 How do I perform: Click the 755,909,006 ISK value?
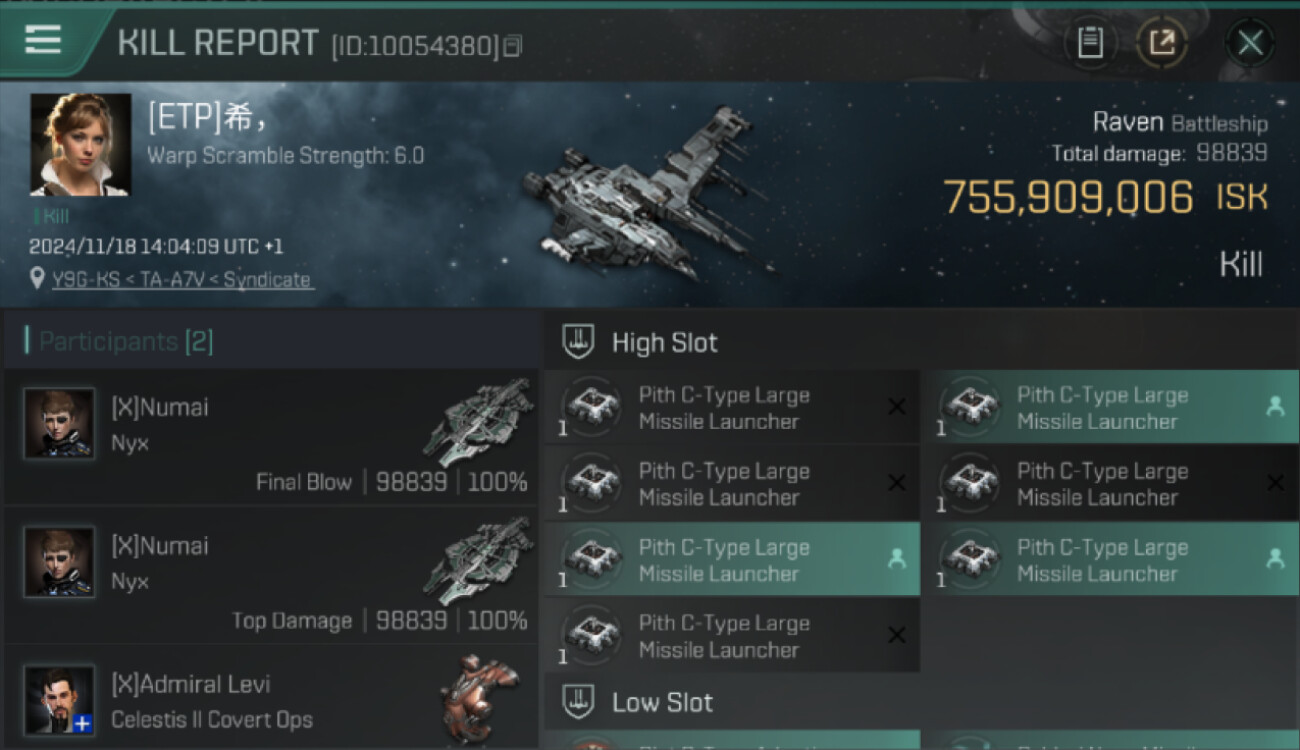(x=1068, y=198)
